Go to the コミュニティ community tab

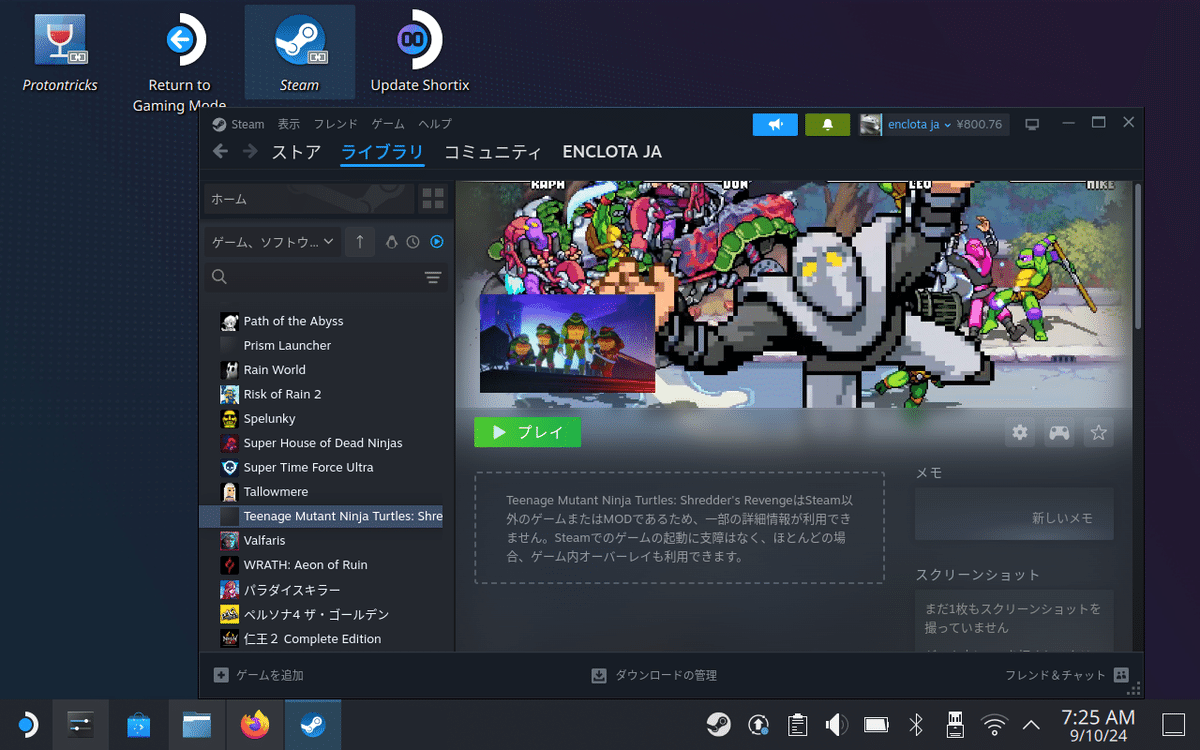coord(493,152)
